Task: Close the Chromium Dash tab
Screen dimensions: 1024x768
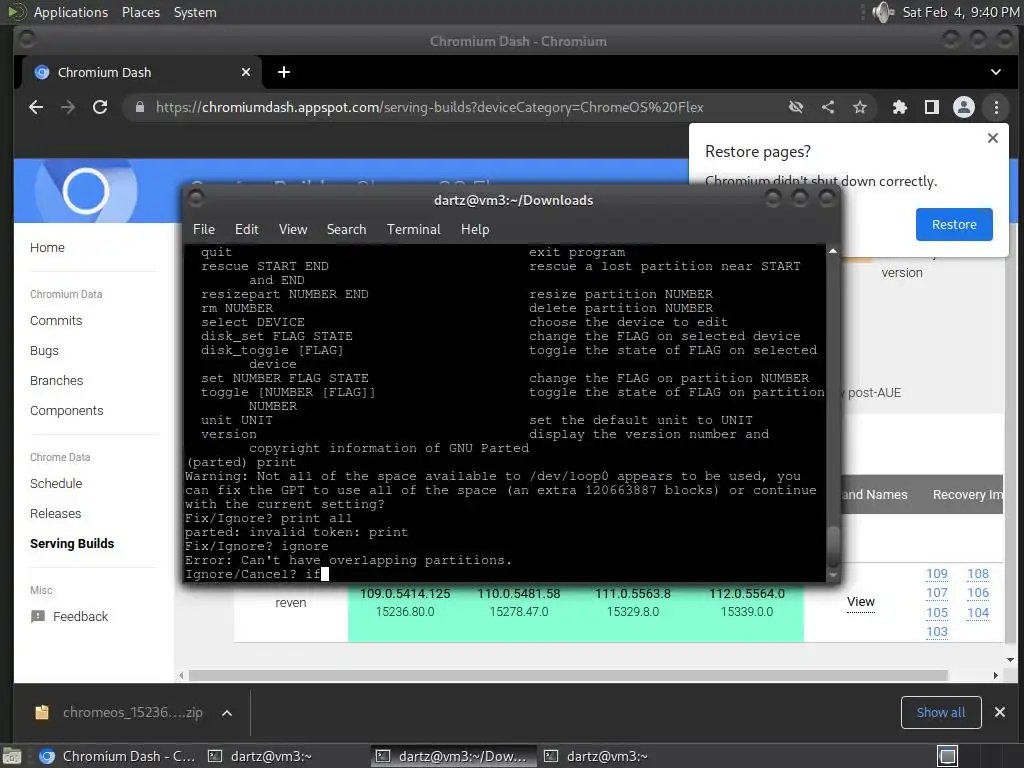Action: tap(246, 72)
